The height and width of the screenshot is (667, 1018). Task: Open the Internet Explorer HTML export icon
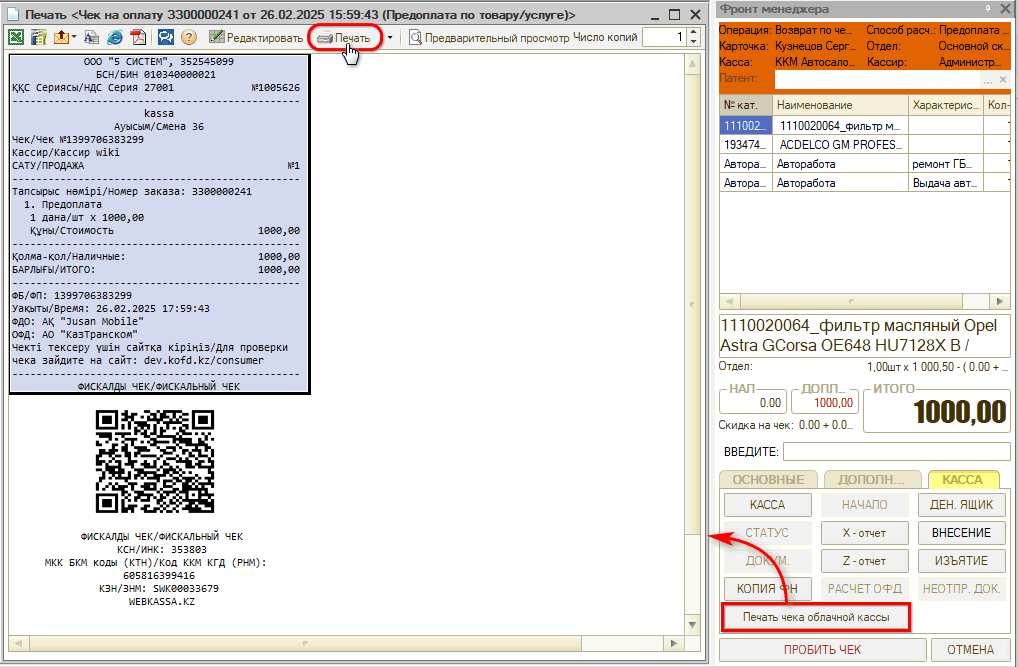coord(114,38)
